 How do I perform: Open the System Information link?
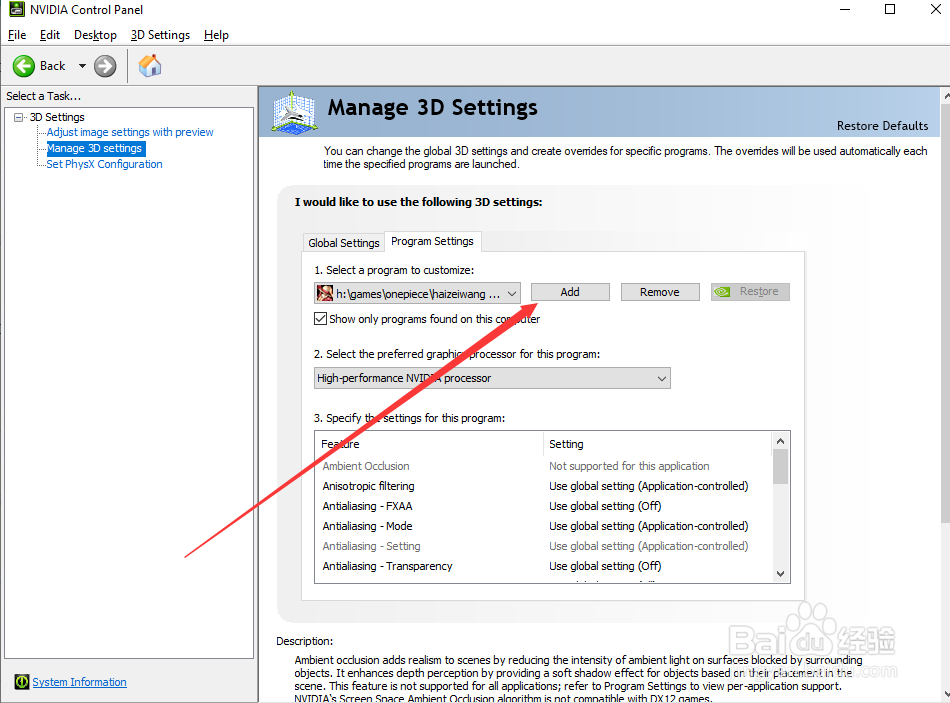79,682
